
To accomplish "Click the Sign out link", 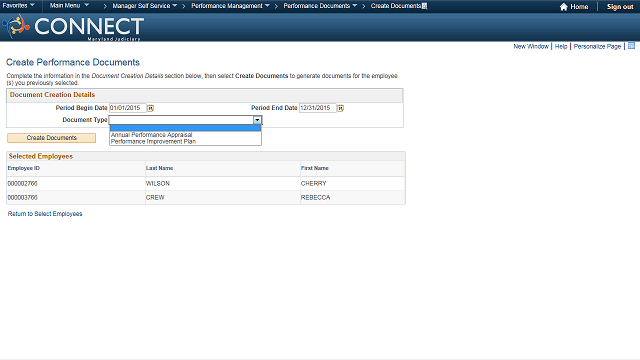I will 620,7.
